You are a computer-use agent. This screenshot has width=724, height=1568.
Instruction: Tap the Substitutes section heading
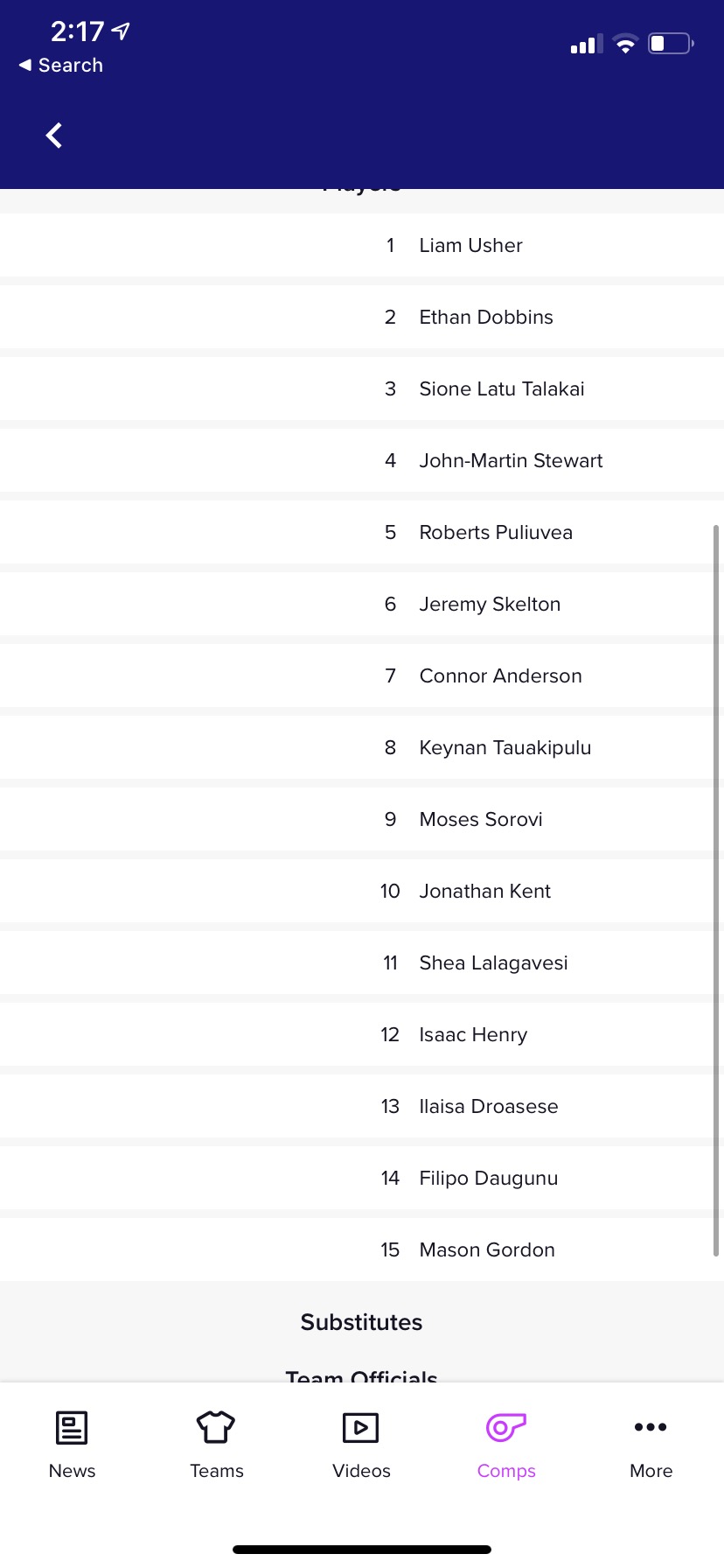362,1322
